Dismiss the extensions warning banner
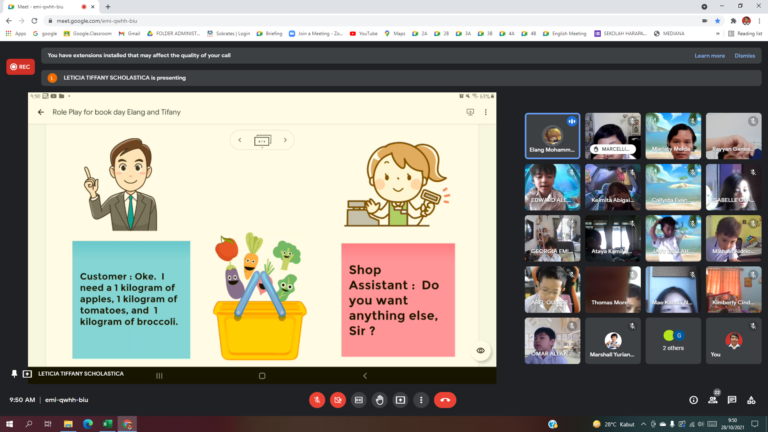Screen dimensions: 768x432 (745, 56)
